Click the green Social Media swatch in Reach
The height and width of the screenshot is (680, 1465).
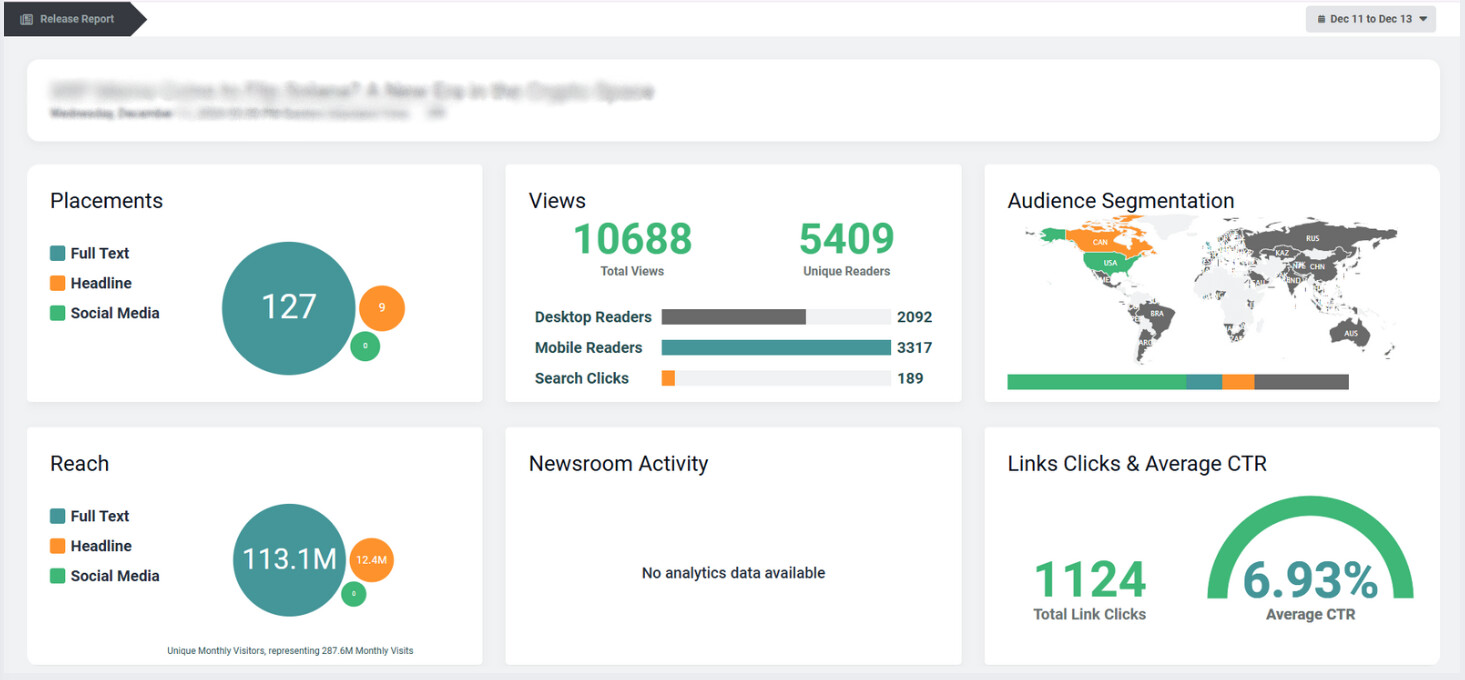coord(58,576)
